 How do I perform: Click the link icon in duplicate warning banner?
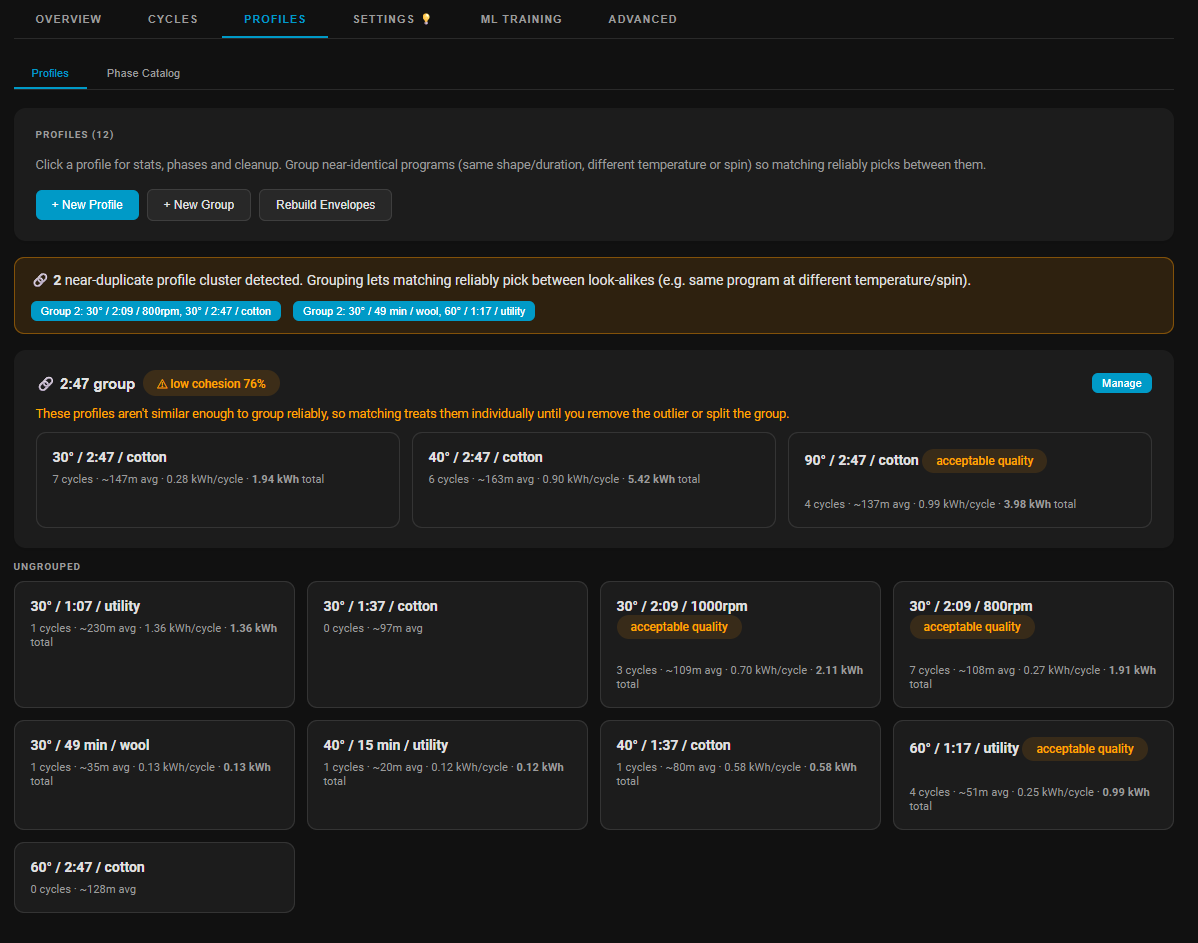(40, 280)
